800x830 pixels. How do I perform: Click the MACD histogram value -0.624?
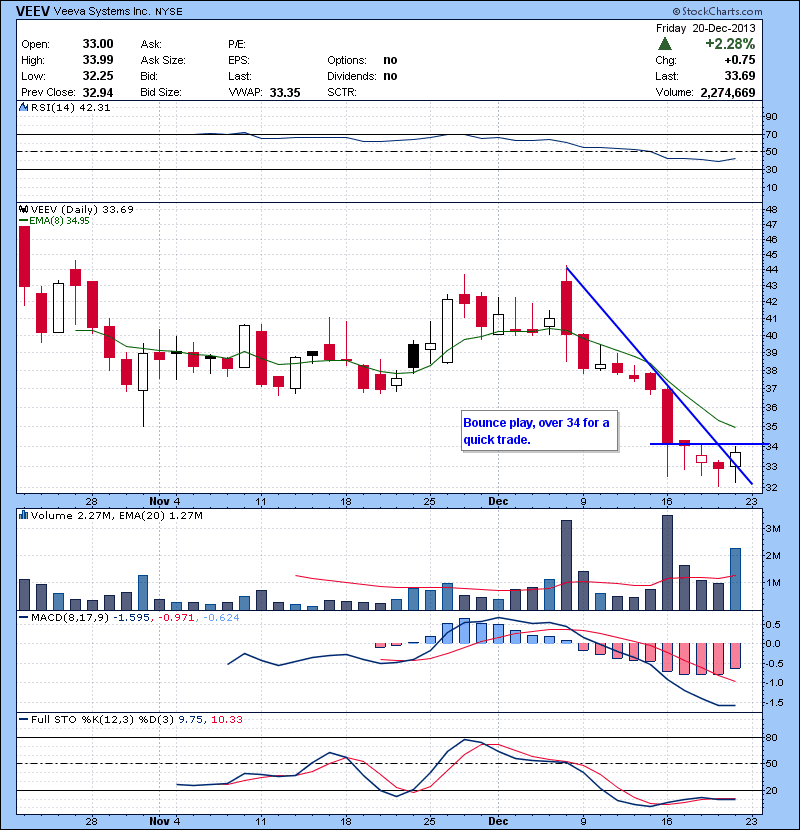(x=221, y=617)
